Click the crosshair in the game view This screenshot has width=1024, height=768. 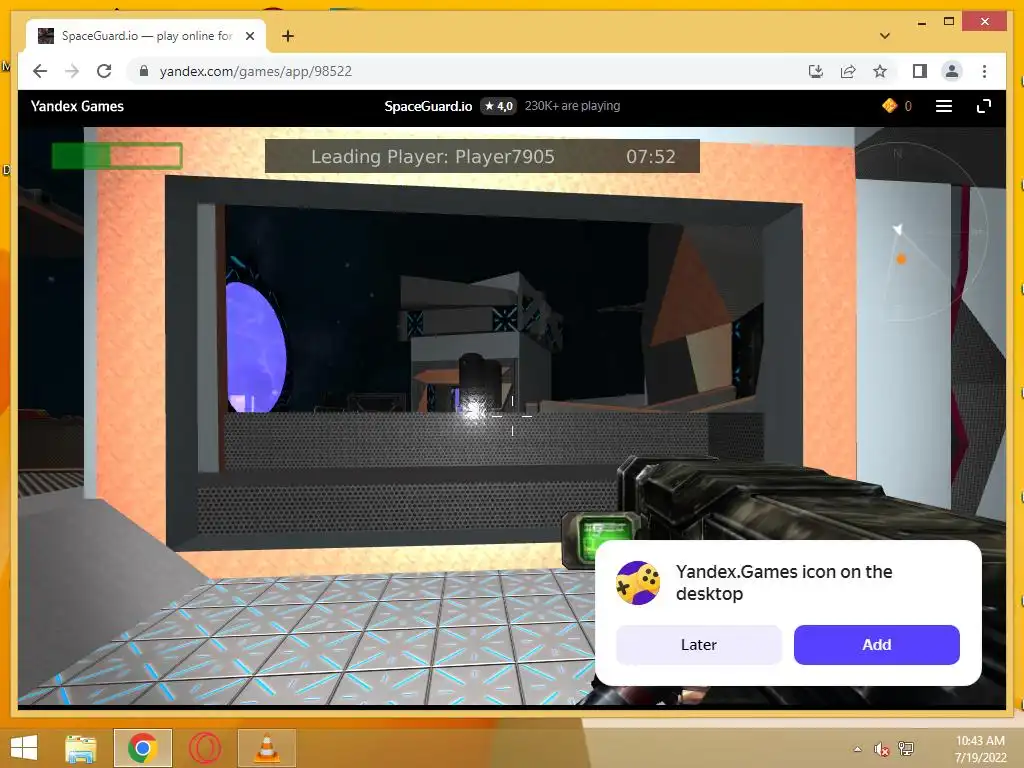pyautogui.click(x=513, y=415)
